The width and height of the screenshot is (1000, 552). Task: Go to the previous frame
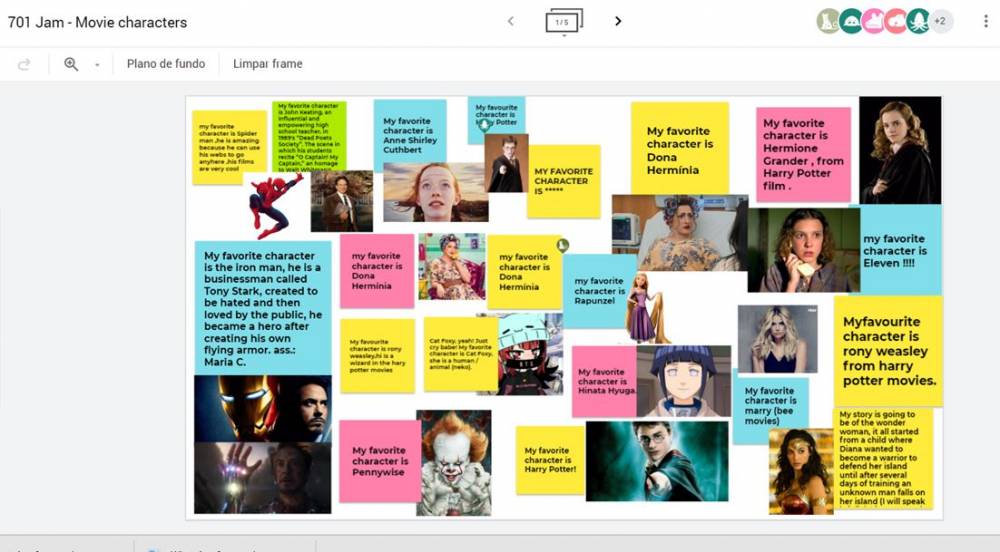tap(510, 21)
